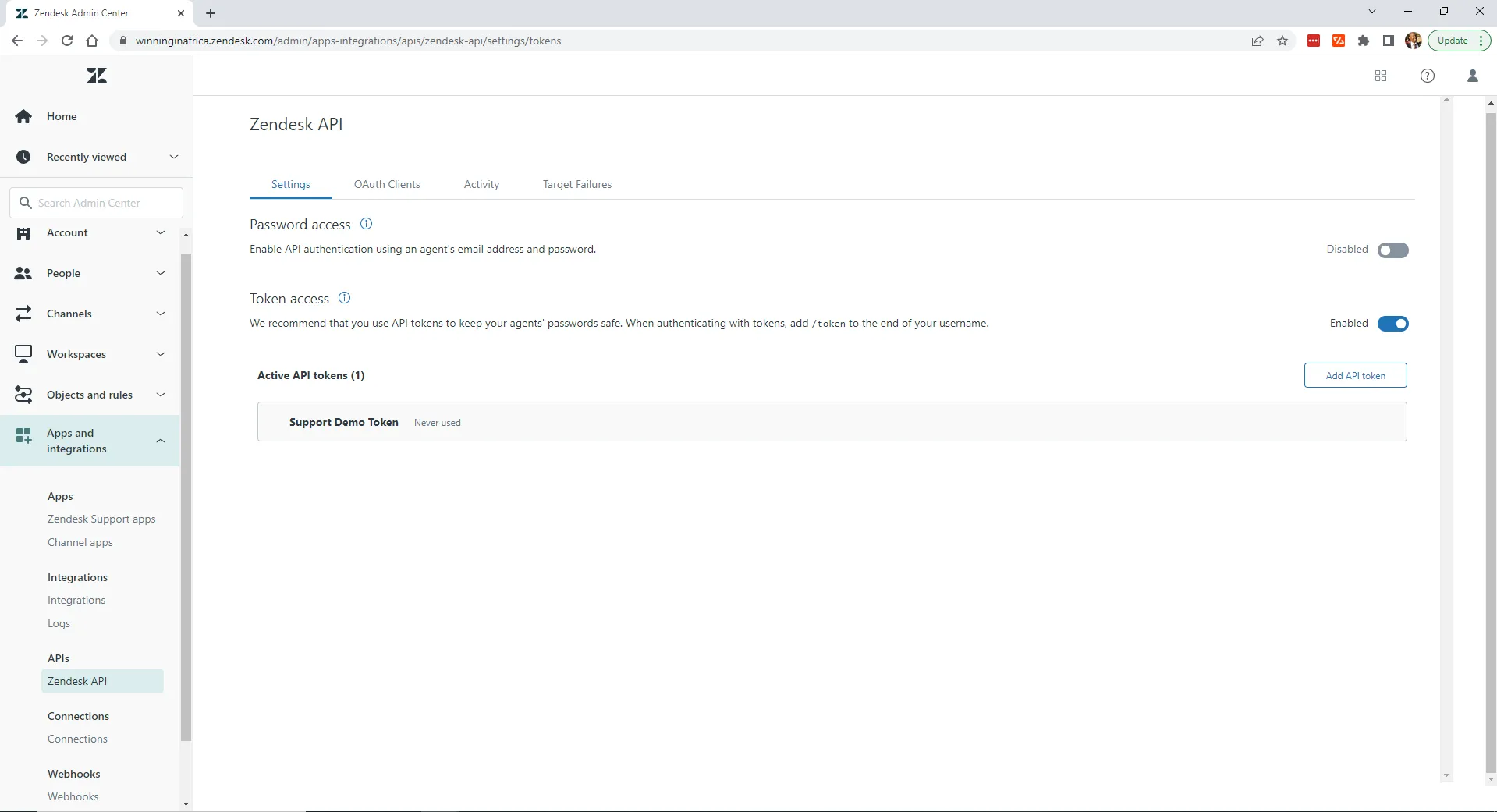Image resolution: width=1497 pixels, height=812 pixels.
Task: Open the extensions puzzle icon
Action: (1364, 41)
